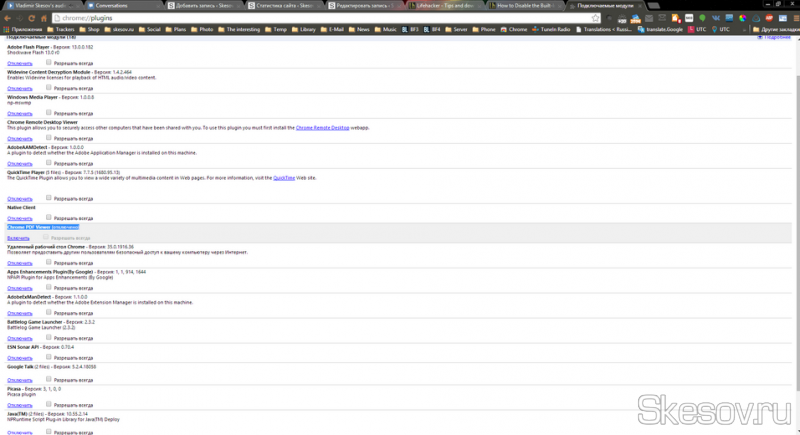
Task: Click the chrome://plugins address bar
Action: (300, 17)
